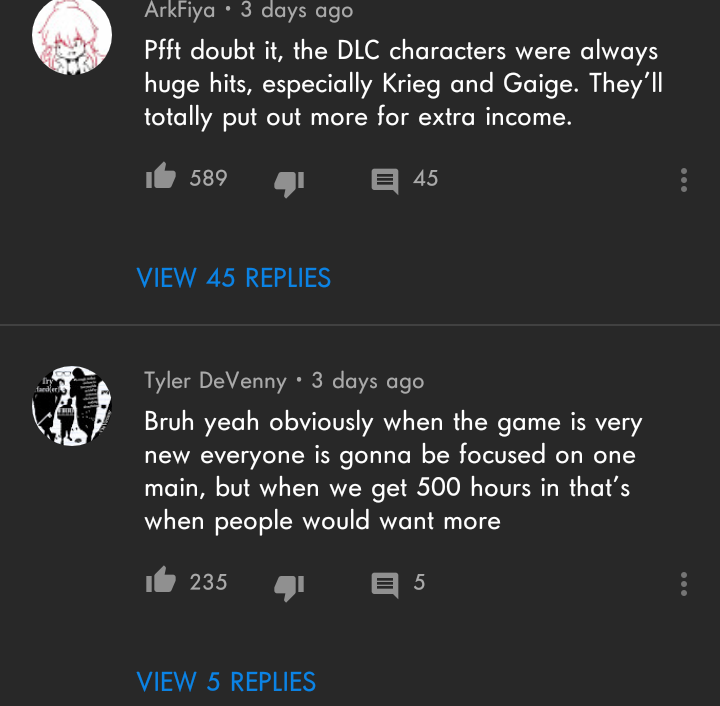This screenshot has width=720, height=706.
Task: Select Tyler DeVenny's comment text starting Bruh
Action: tap(394, 471)
